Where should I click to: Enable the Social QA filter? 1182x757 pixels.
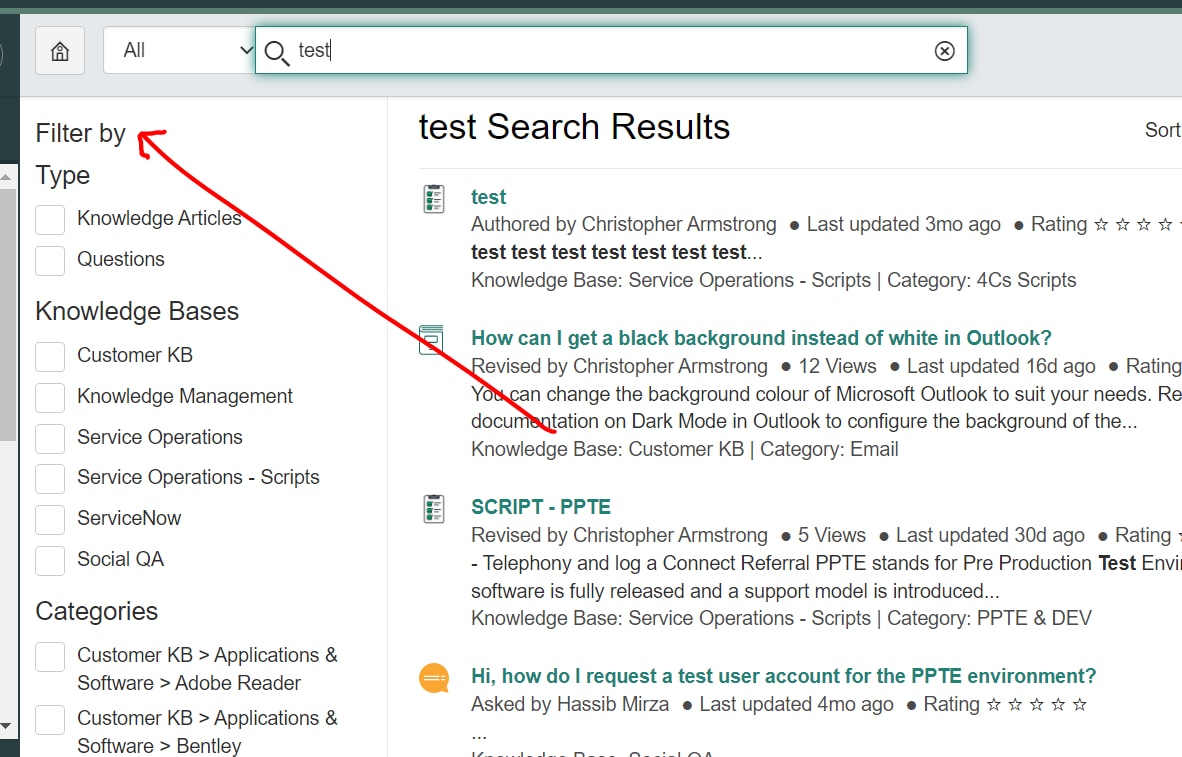tap(49, 560)
